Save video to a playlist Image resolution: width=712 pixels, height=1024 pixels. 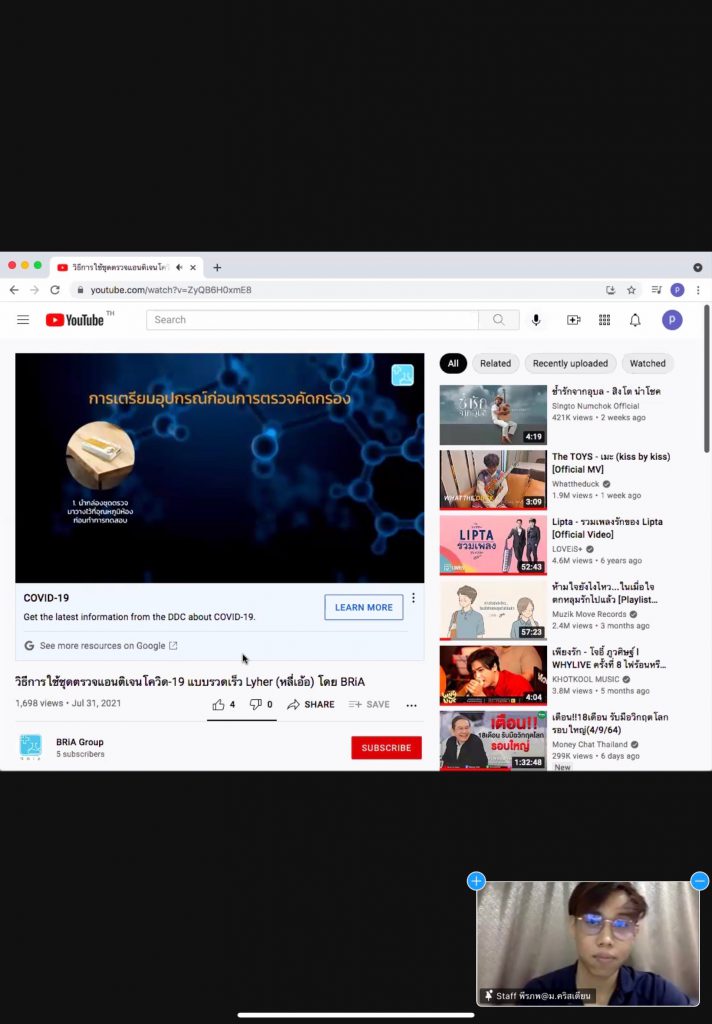point(369,704)
